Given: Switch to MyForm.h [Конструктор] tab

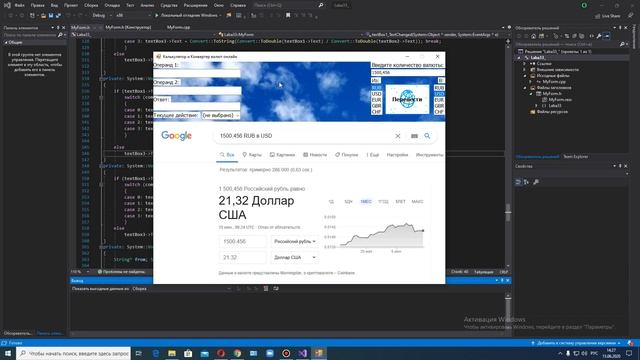Looking at the screenshot, I should point(128,27).
